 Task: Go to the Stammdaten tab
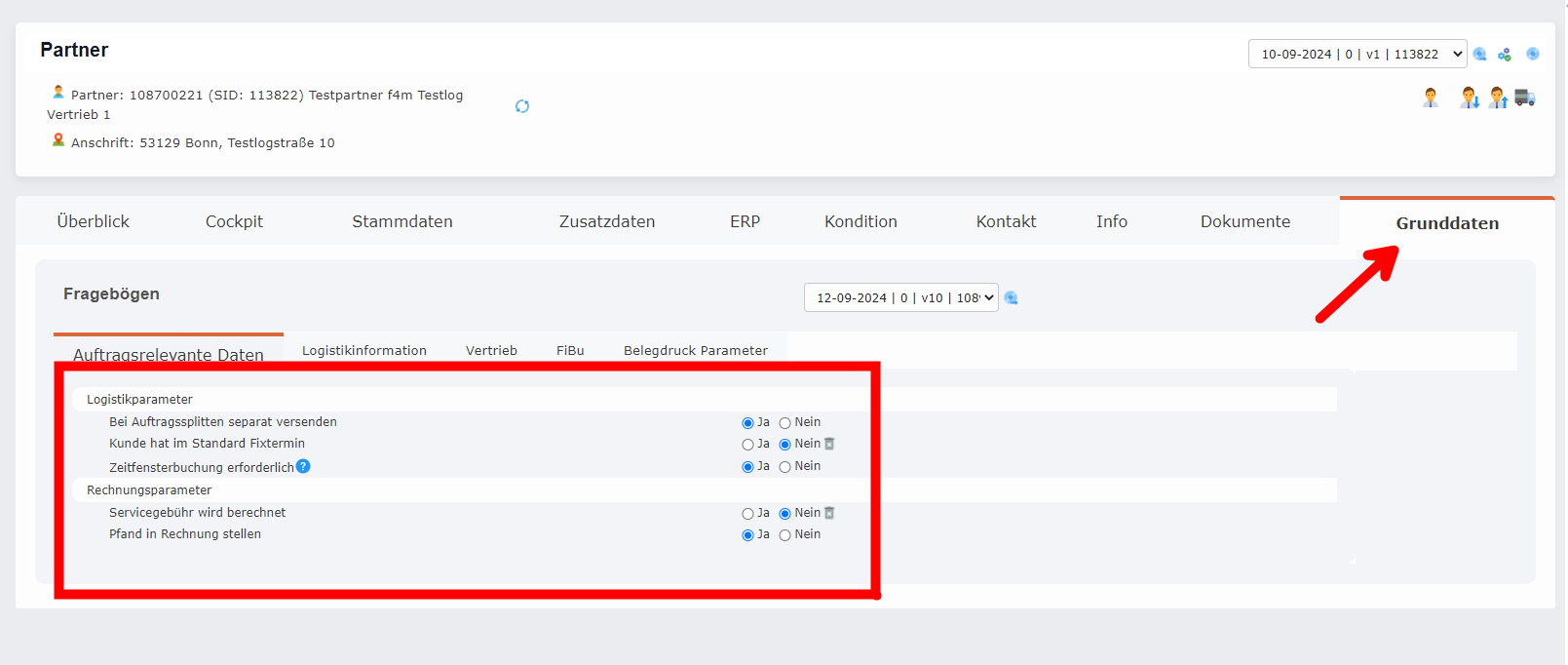[x=402, y=221]
